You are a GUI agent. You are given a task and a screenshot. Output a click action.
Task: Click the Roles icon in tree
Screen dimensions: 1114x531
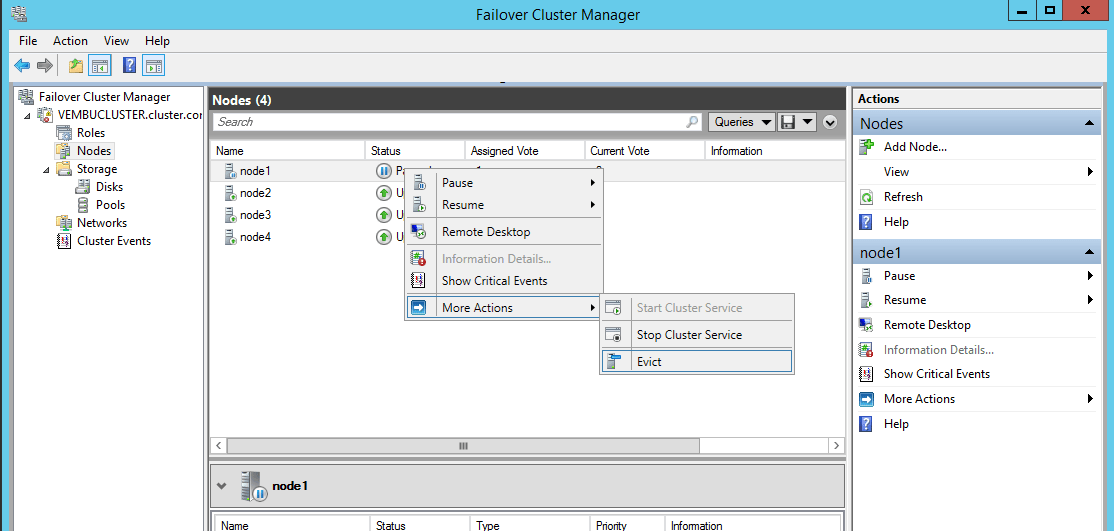click(64, 133)
